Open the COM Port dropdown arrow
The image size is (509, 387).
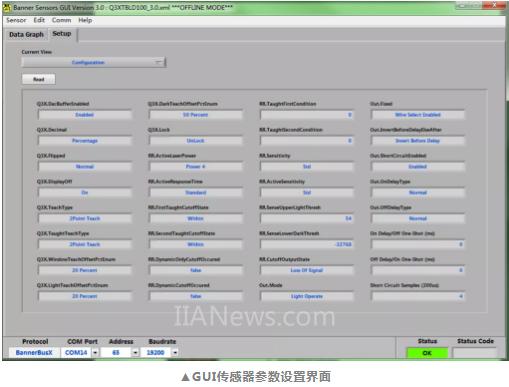point(95,352)
